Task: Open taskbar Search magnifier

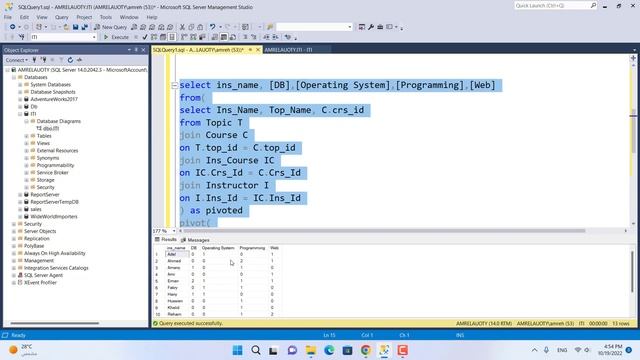Action: point(256,350)
